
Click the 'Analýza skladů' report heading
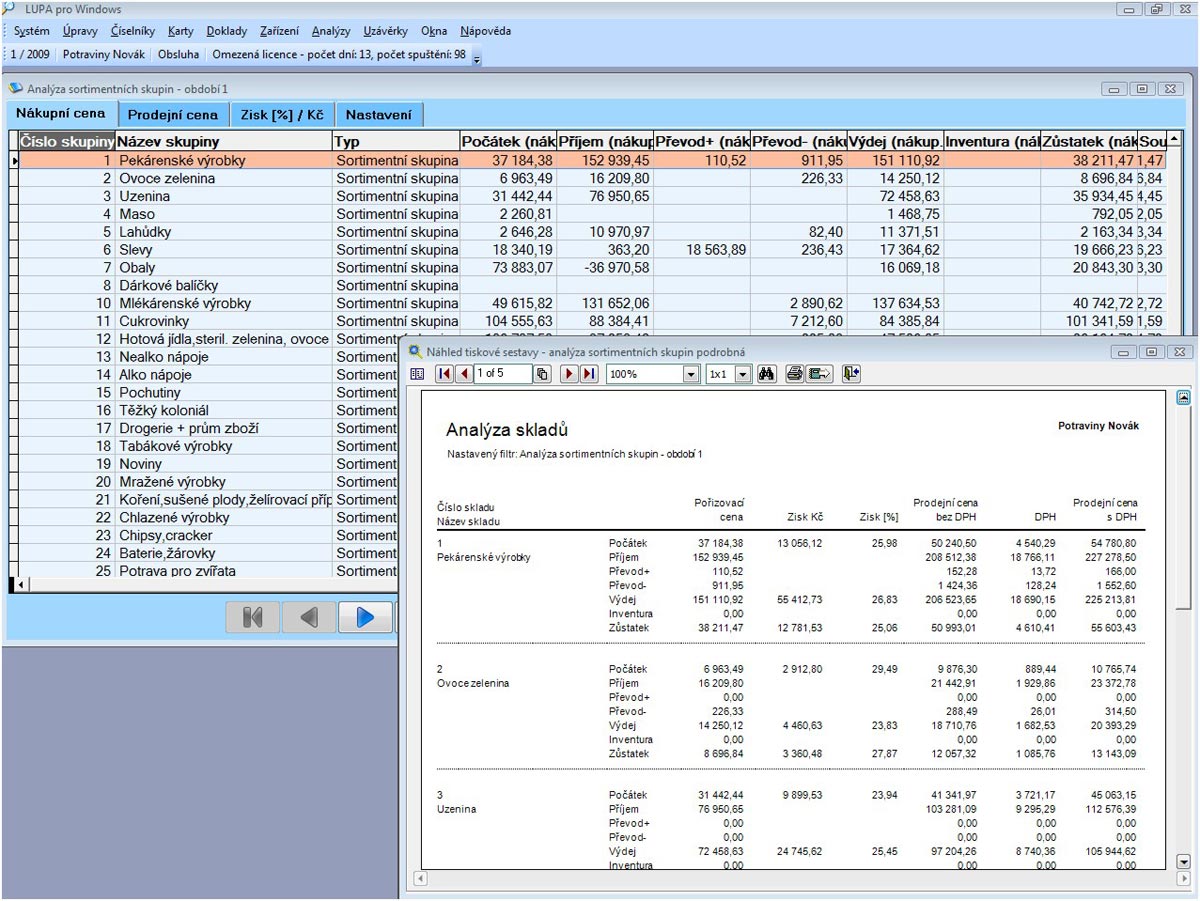507,430
